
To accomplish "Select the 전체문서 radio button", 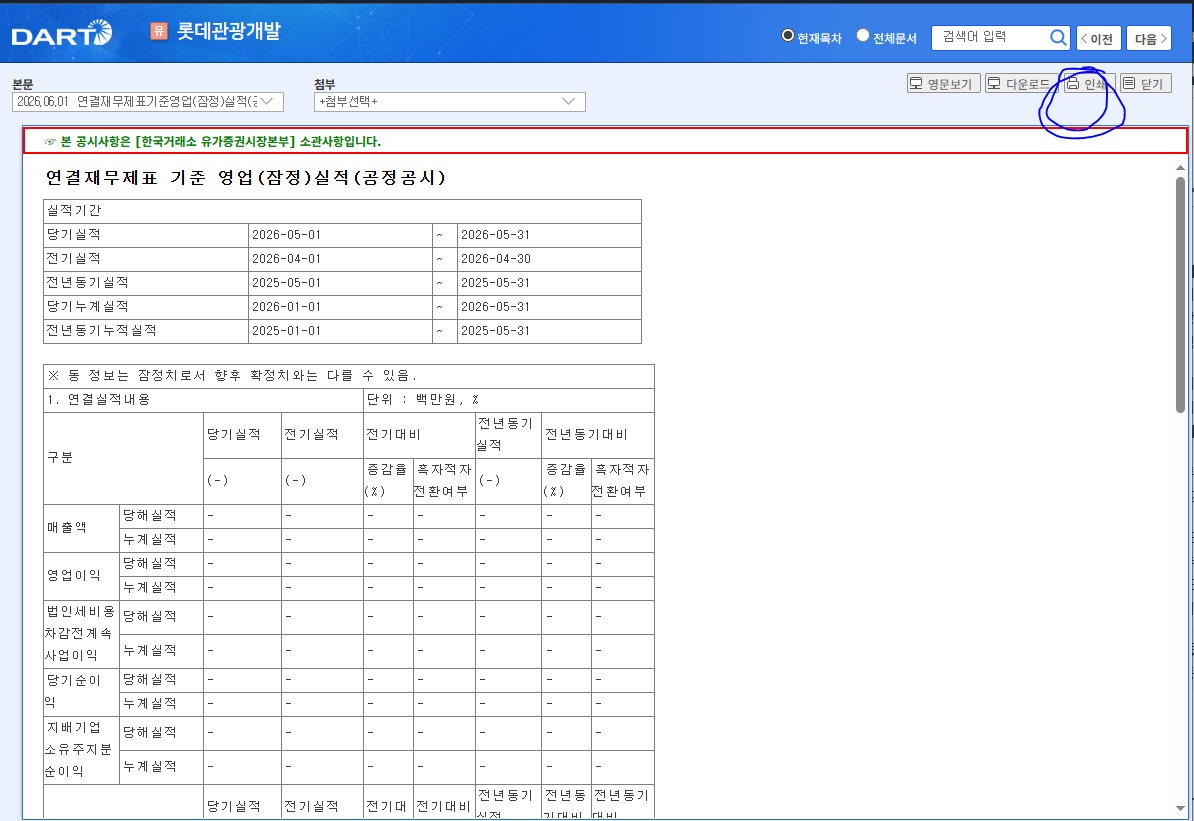I will click(x=863, y=36).
